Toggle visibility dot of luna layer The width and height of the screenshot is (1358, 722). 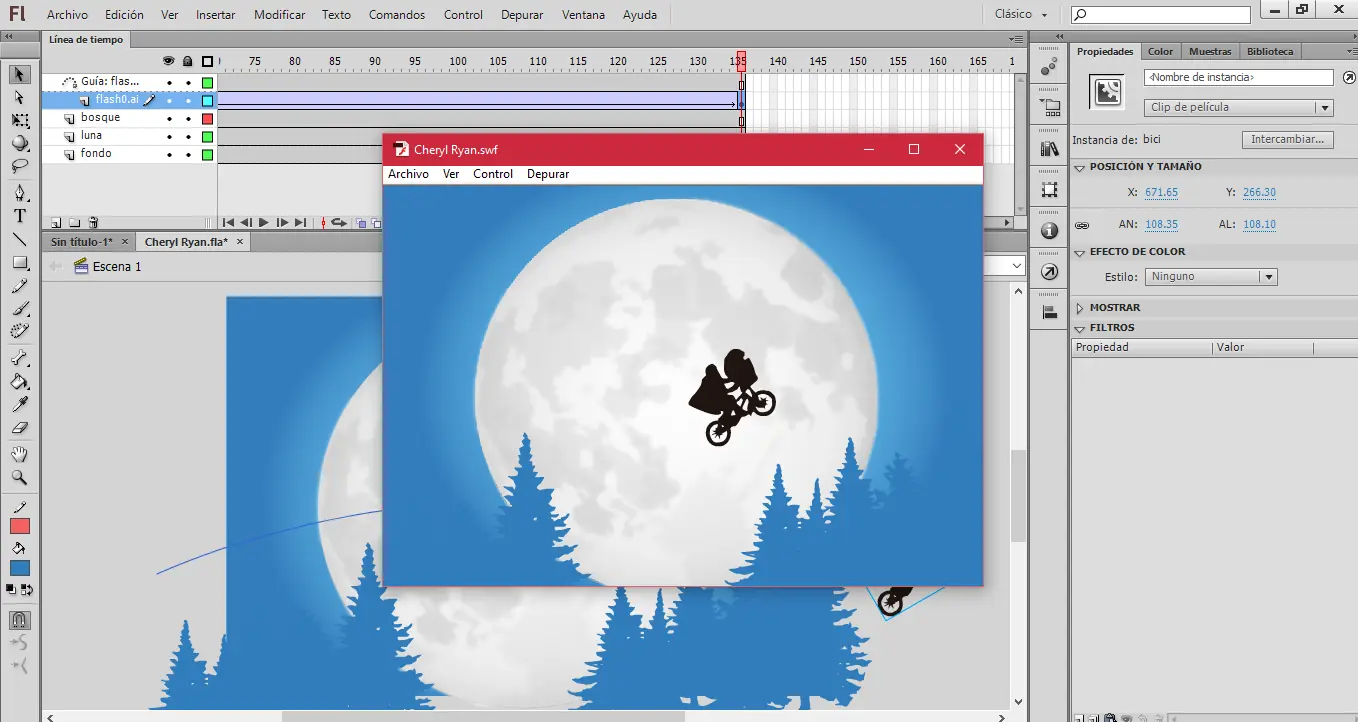point(169,136)
